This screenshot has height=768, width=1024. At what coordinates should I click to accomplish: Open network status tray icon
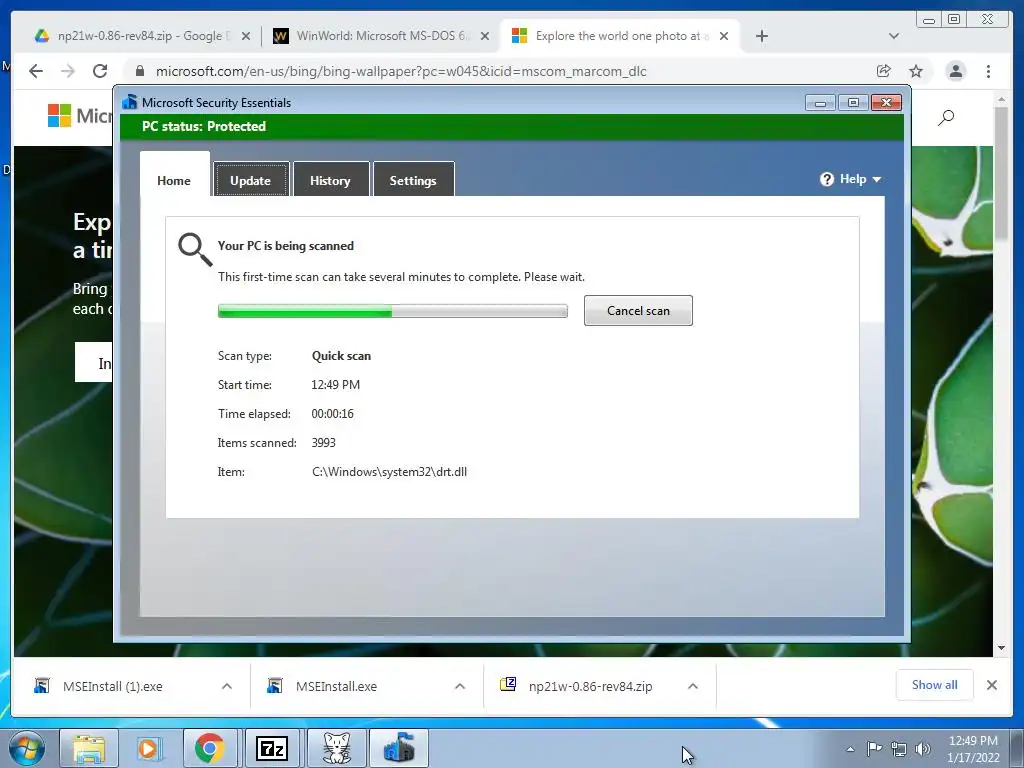coord(899,749)
